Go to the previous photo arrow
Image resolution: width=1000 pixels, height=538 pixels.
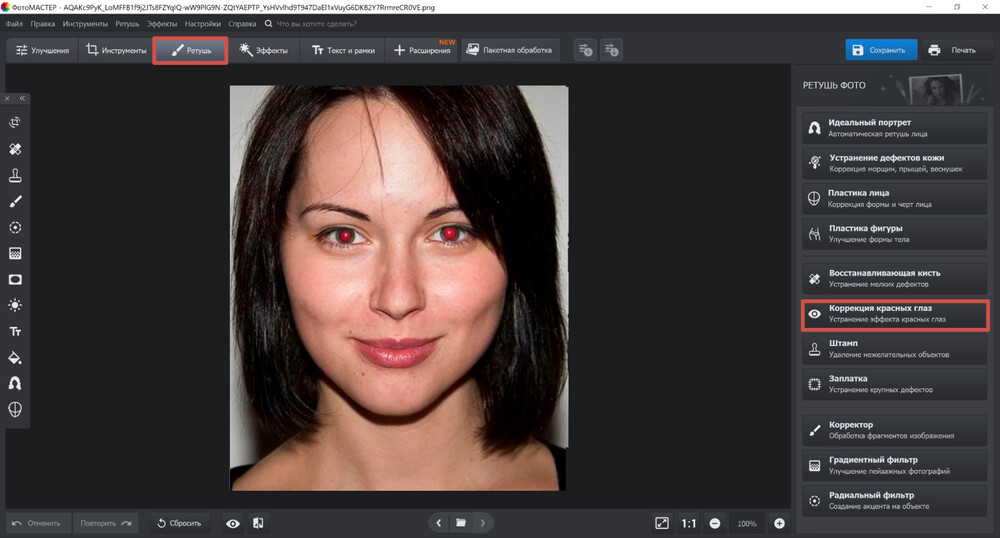[439, 523]
